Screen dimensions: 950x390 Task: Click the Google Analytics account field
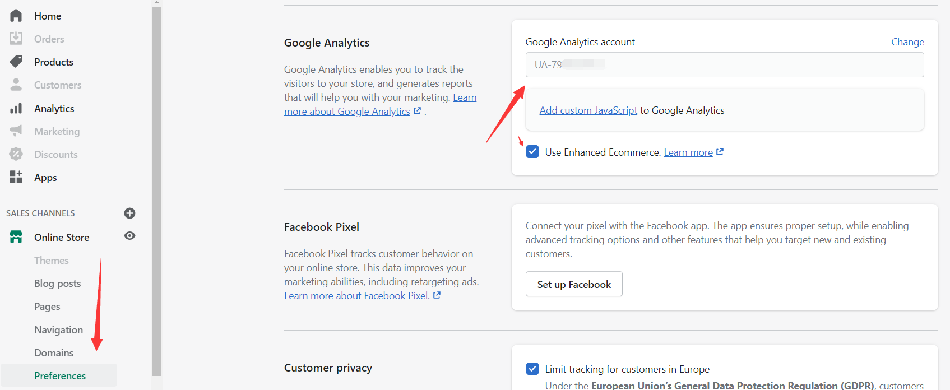tap(725, 64)
